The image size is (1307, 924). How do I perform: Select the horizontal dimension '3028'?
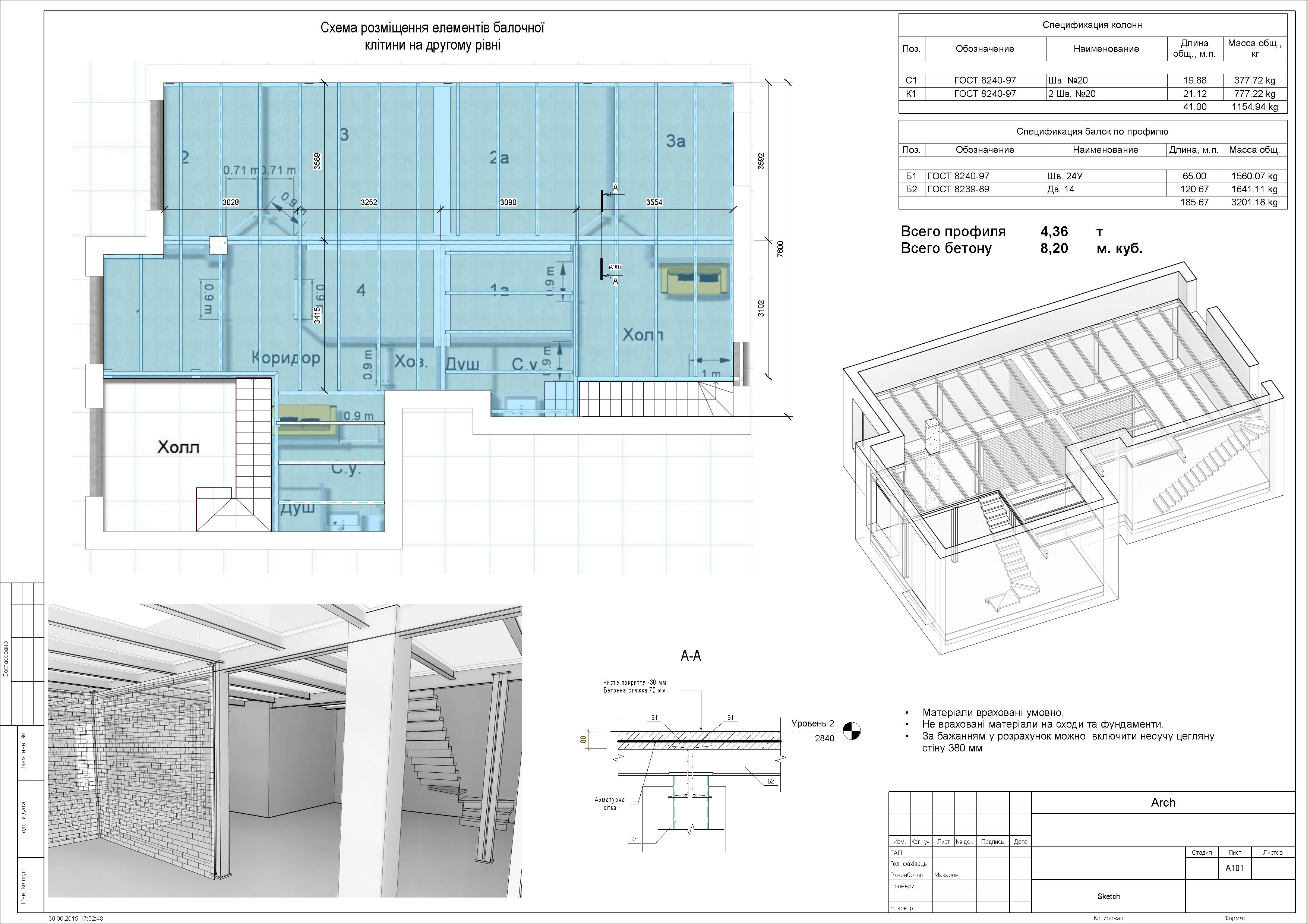231,202
